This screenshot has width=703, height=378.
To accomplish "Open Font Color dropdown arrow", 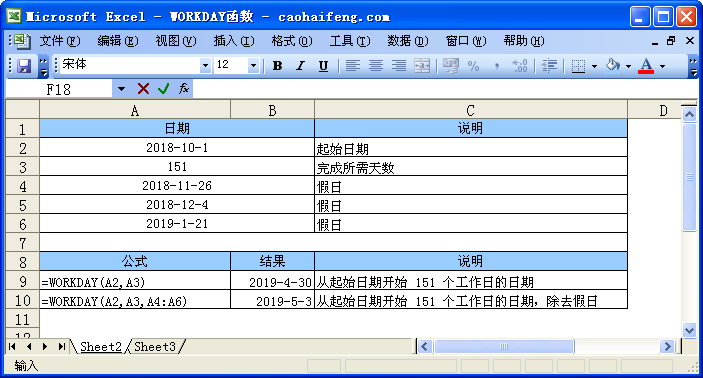I will click(662, 66).
